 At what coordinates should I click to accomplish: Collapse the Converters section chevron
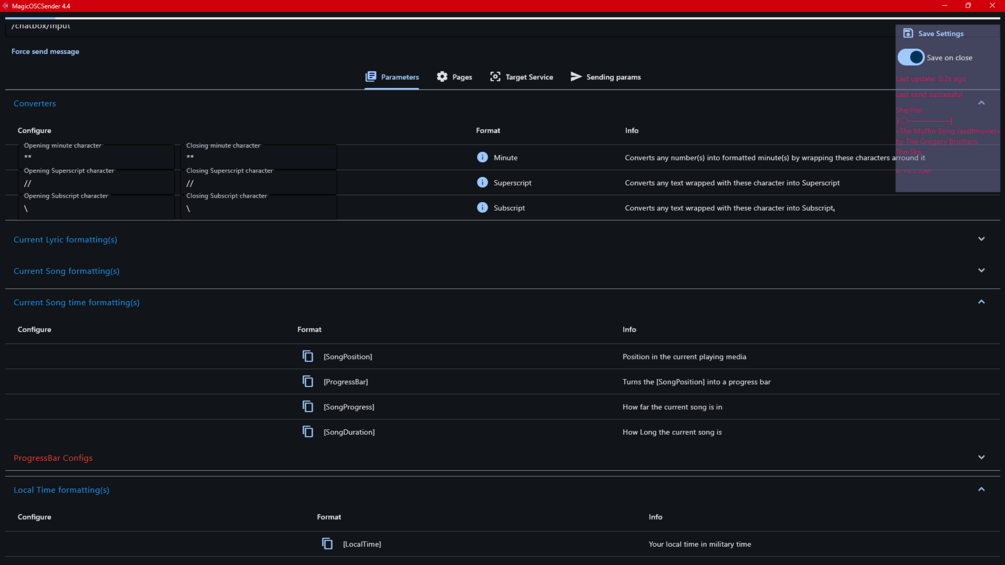[x=981, y=103]
